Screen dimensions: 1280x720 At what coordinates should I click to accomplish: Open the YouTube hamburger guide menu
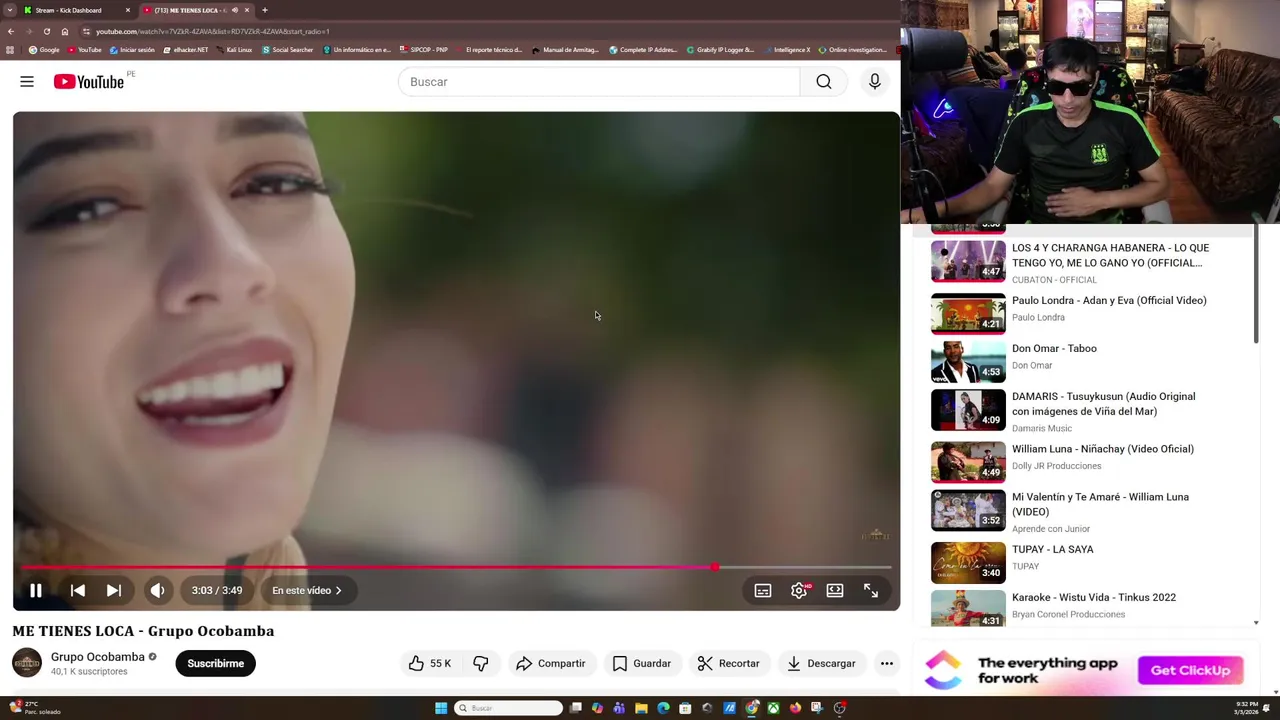(x=27, y=82)
